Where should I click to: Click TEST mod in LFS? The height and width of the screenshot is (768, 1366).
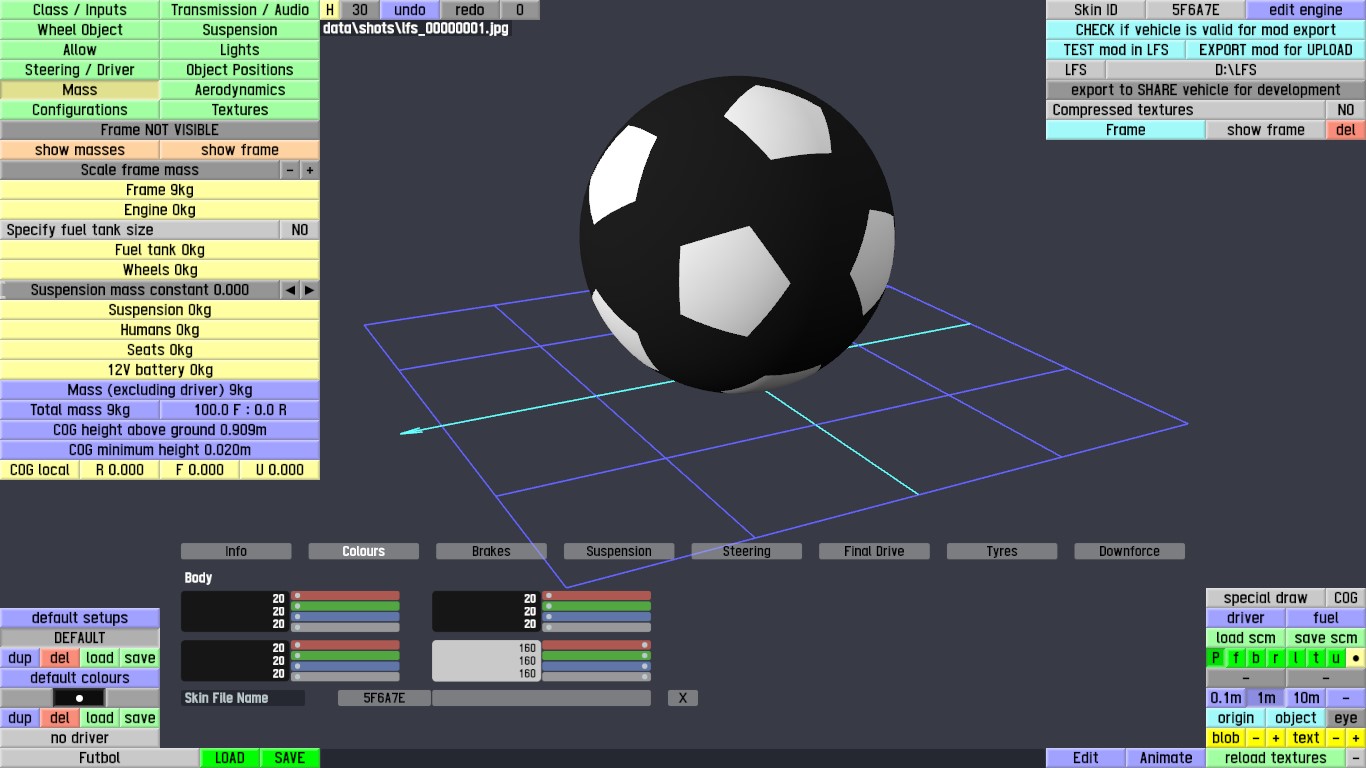[1116, 50]
